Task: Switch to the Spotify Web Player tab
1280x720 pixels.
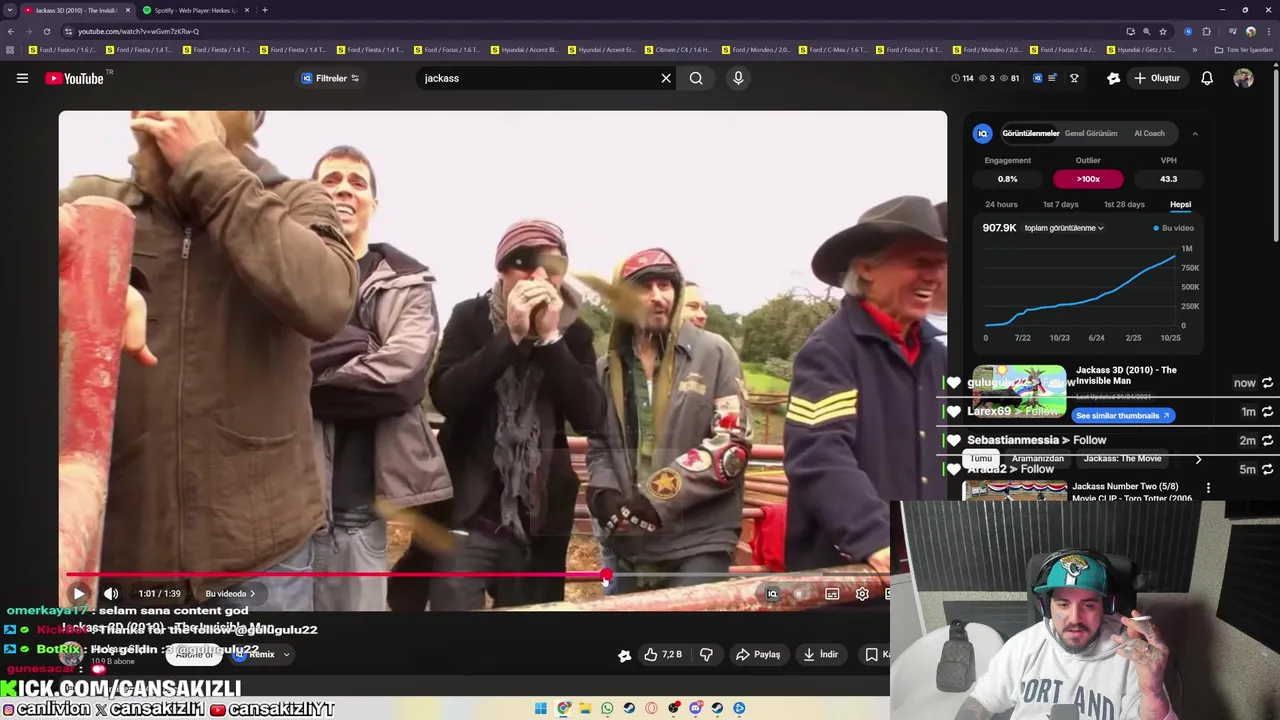Action: pos(196,10)
